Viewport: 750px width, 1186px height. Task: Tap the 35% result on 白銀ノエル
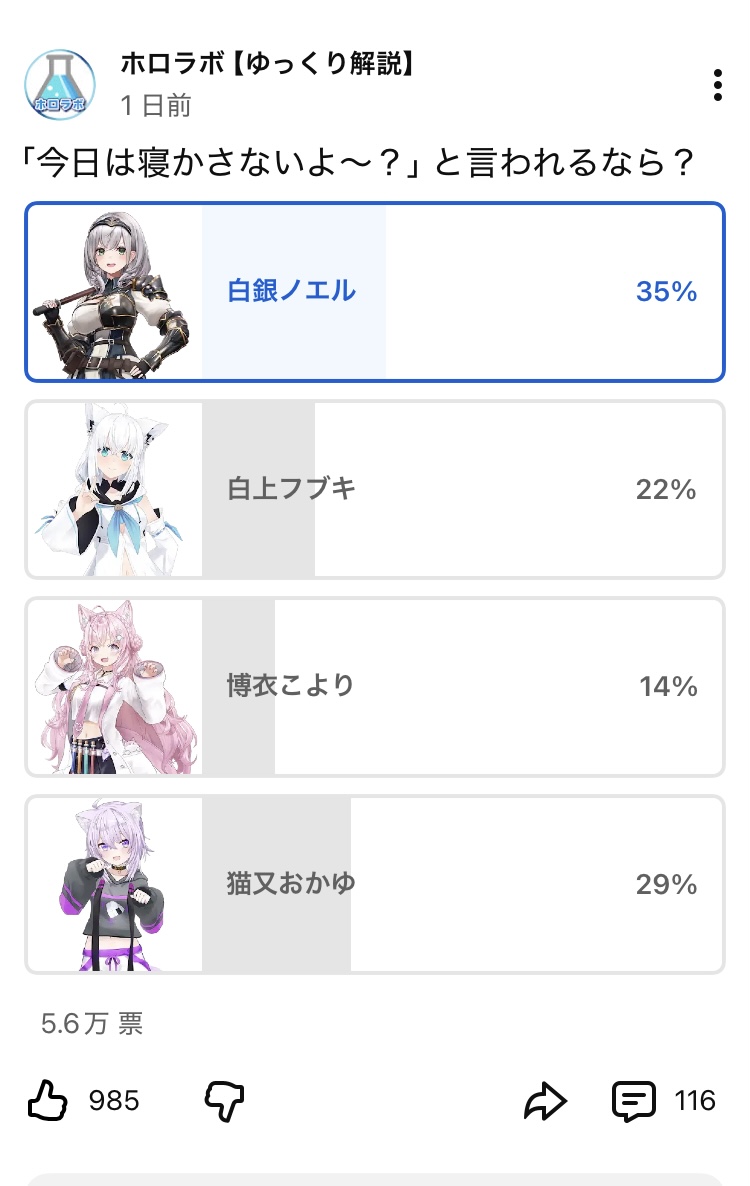(x=666, y=292)
